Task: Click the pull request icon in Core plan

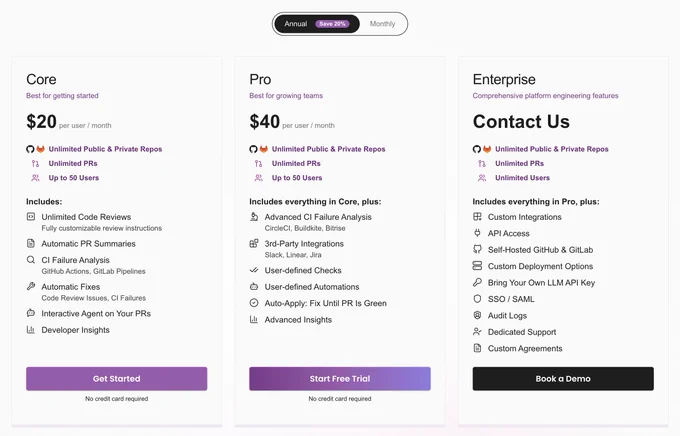Action: pos(35,164)
